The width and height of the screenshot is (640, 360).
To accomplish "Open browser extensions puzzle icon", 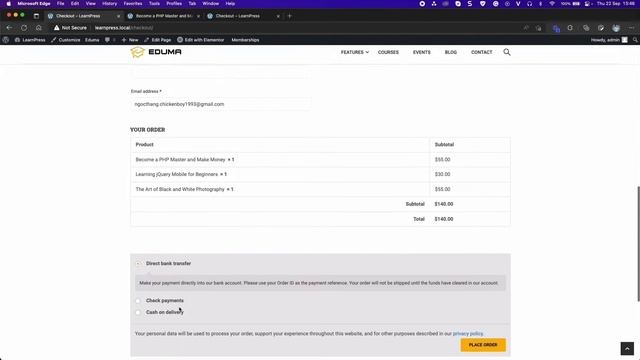I will (570, 28).
